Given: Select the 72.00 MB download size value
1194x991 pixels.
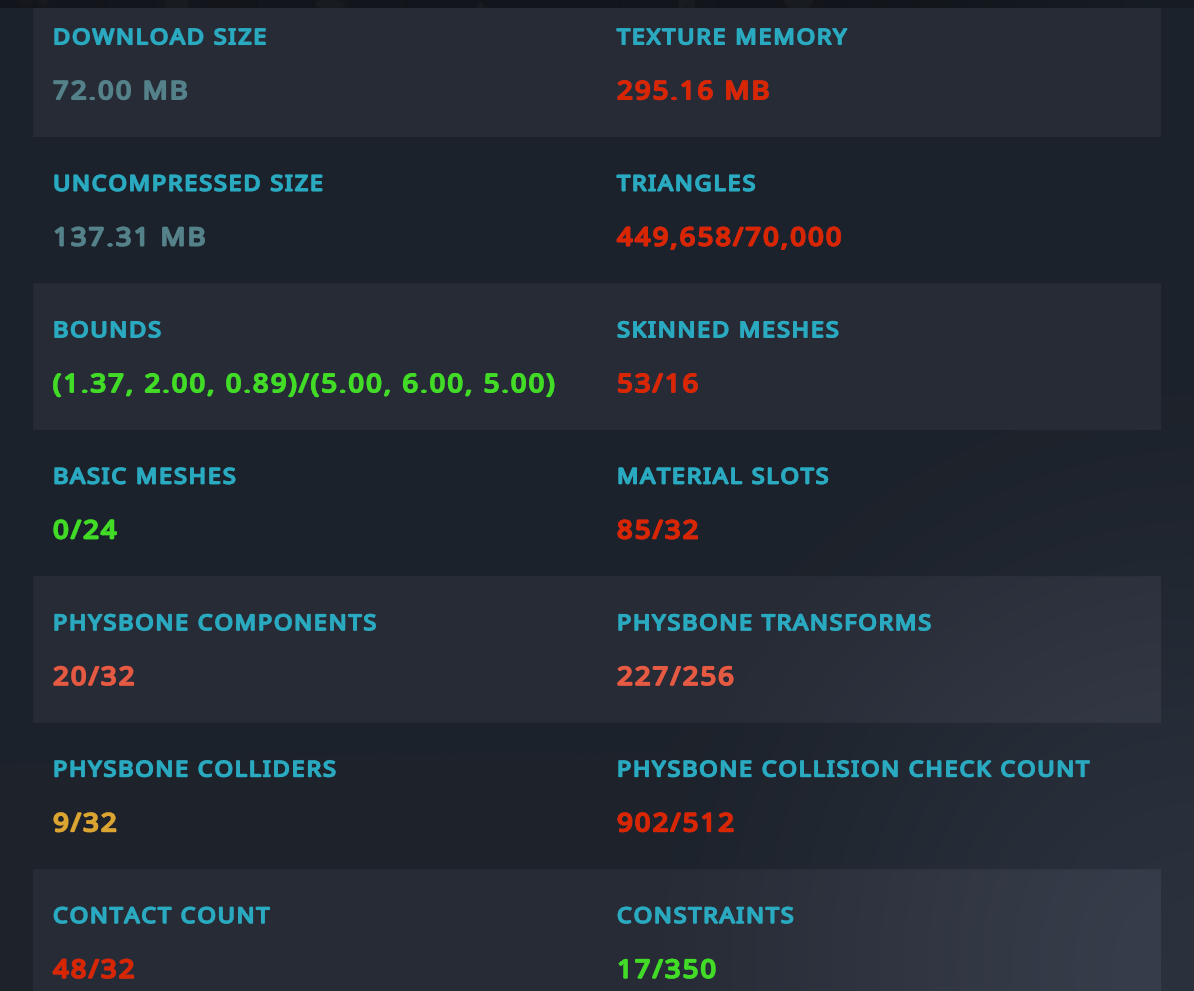Looking at the screenshot, I should 120,91.
